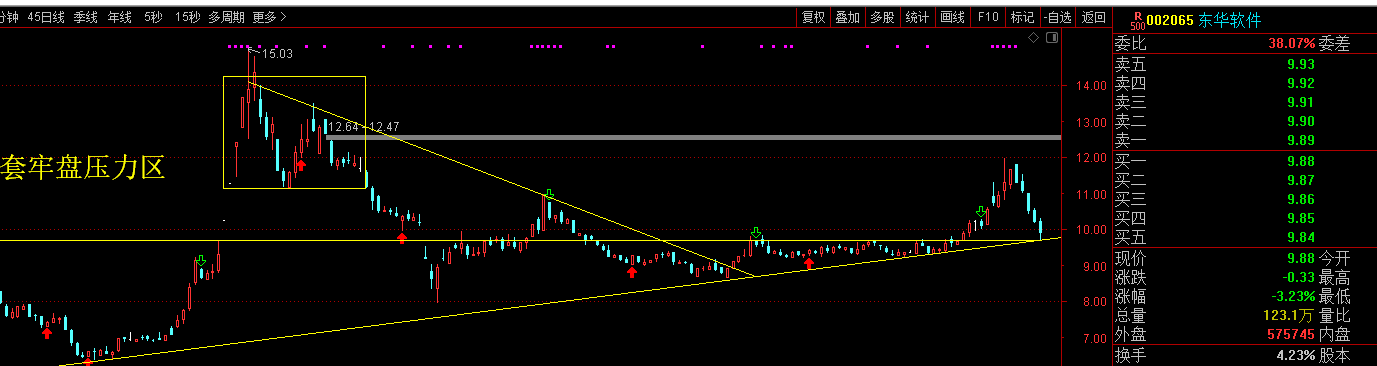Remove stock via -自选 button

[1057, 17]
